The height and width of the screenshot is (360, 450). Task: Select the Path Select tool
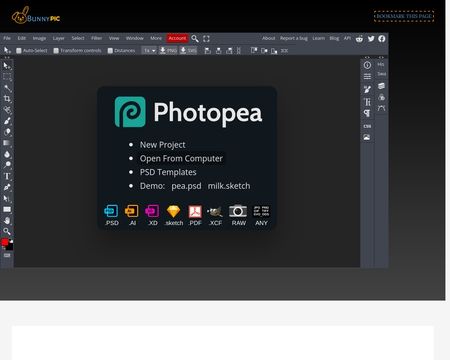point(7,198)
